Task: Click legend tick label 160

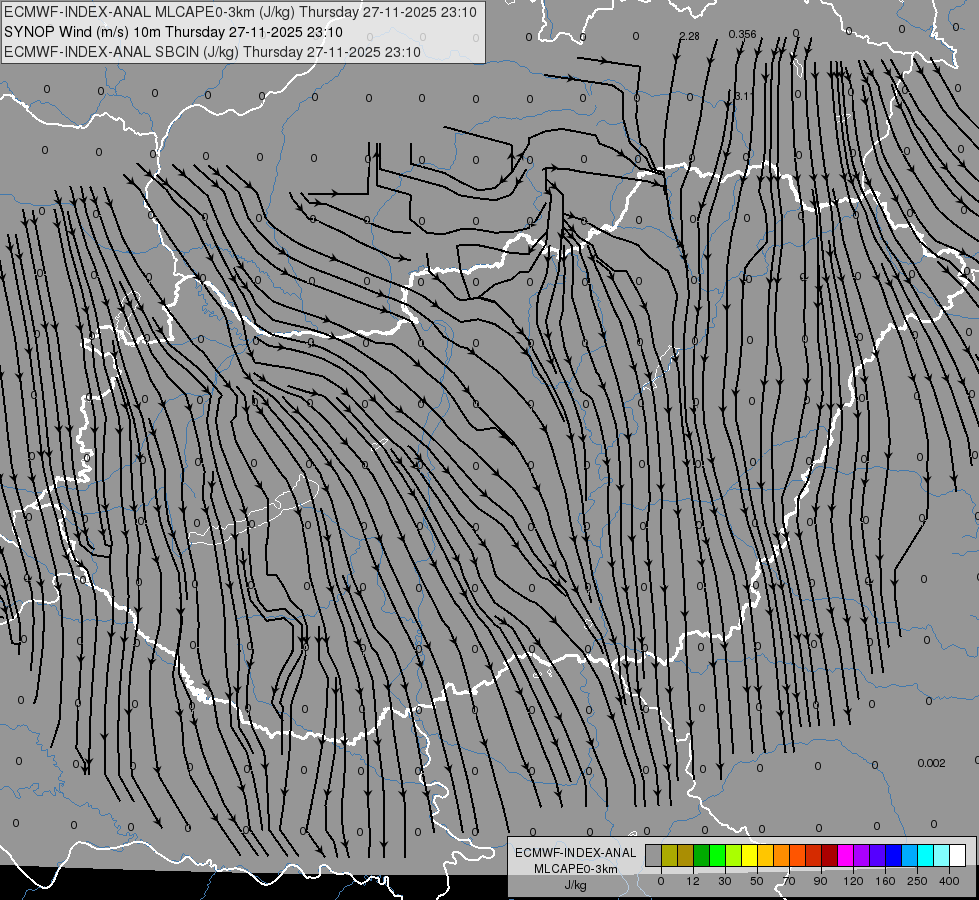Action: click(x=885, y=881)
